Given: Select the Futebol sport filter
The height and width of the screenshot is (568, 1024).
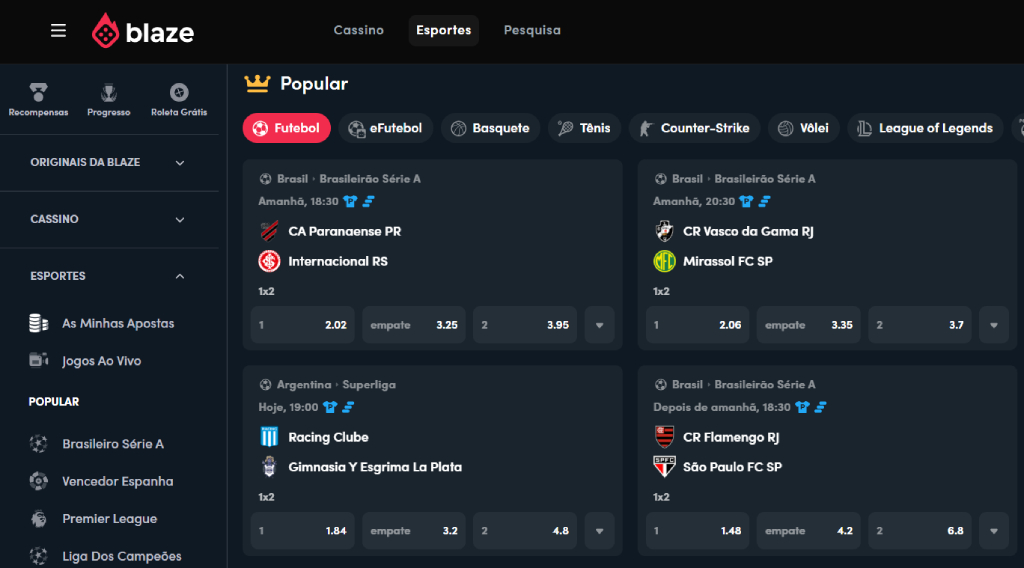Looking at the screenshot, I should 287,128.
